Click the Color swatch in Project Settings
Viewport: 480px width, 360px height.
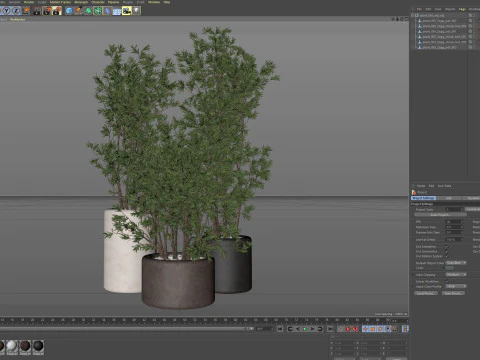click(x=449, y=268)
